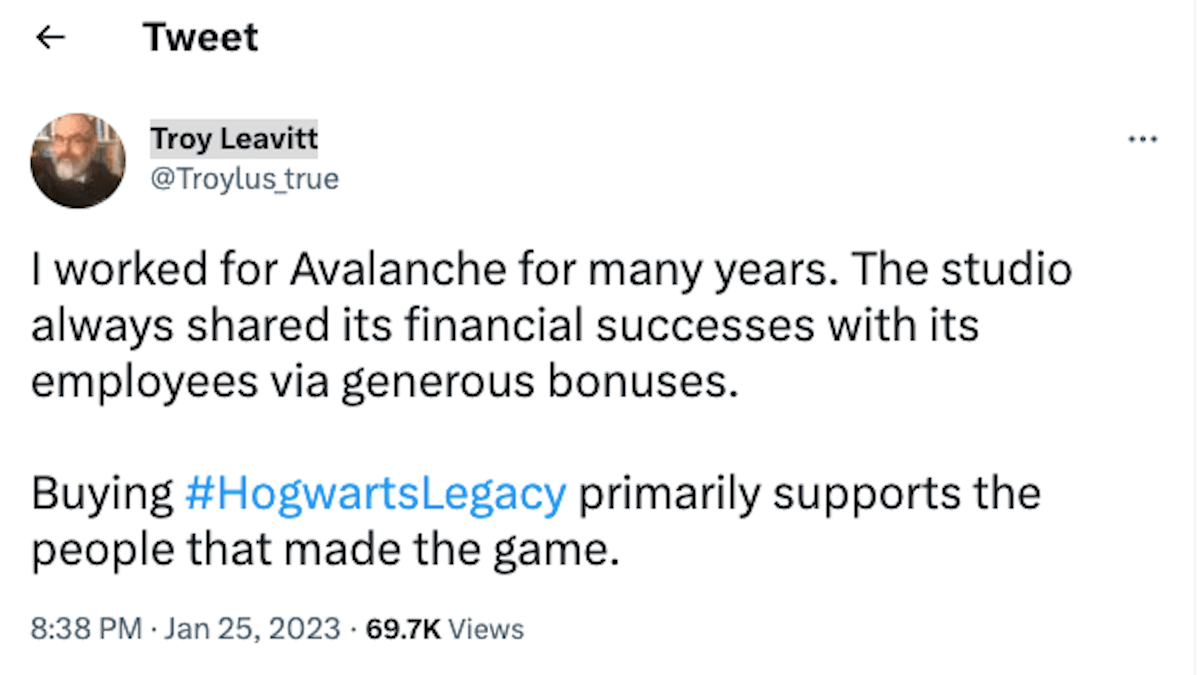Click the back arrow icon
1200x675 pixels.
click(x=50, y=38)
